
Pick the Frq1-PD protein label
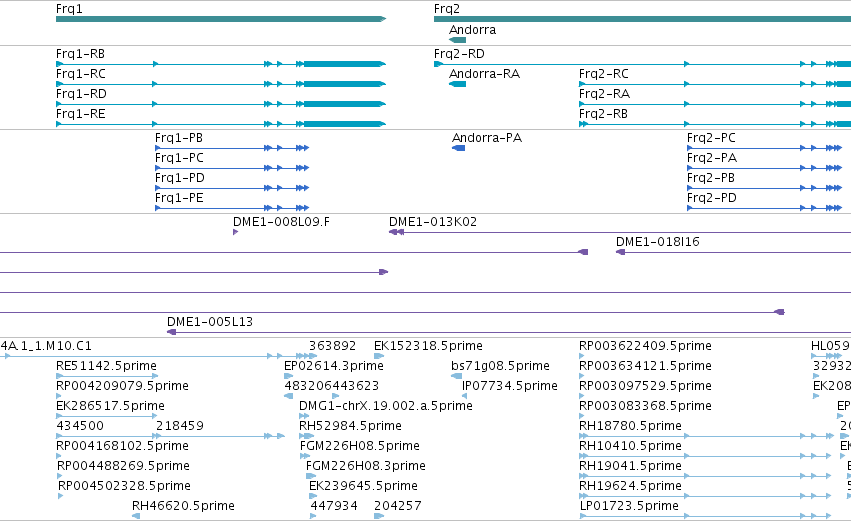[180, 178]
